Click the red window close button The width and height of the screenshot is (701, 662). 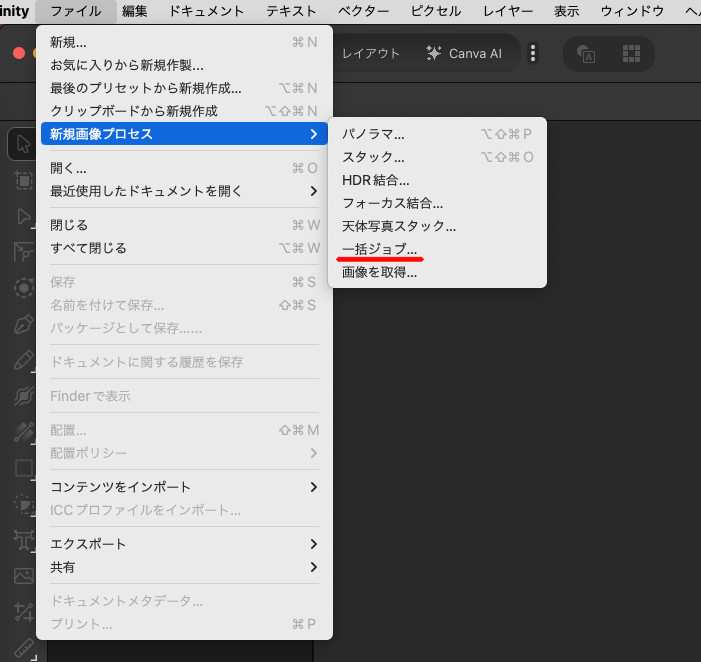coord(19,53)
